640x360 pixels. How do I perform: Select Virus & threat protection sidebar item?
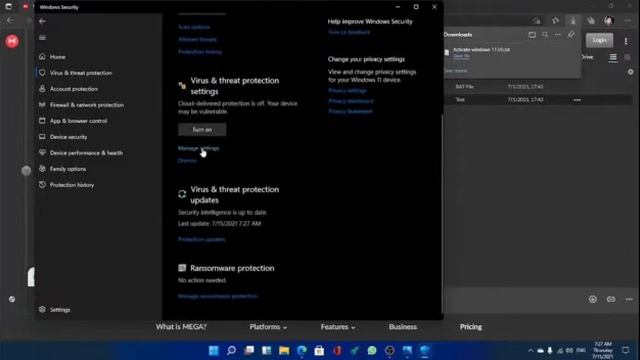pos(81,73)
